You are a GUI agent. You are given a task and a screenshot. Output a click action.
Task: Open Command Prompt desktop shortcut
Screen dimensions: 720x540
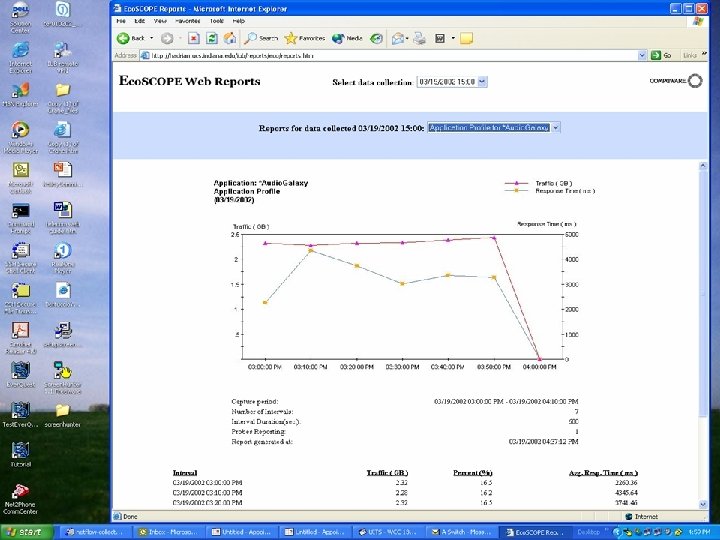point(21,218)
